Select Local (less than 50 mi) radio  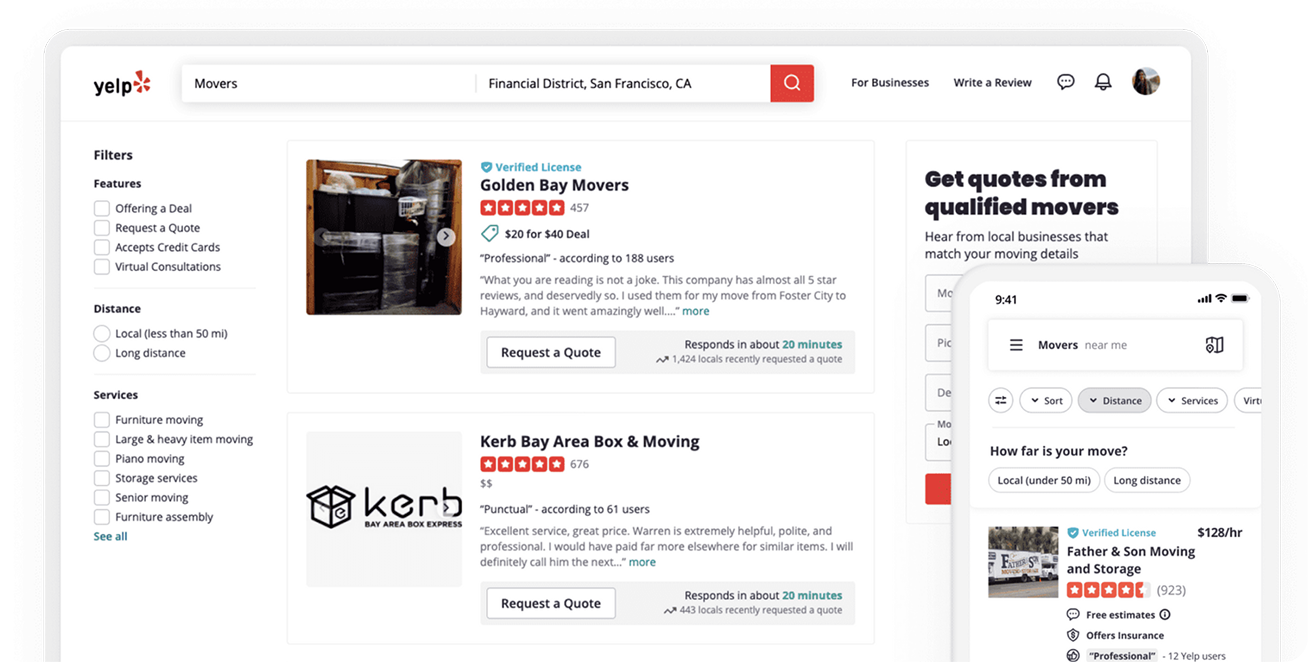click(102, 333)
